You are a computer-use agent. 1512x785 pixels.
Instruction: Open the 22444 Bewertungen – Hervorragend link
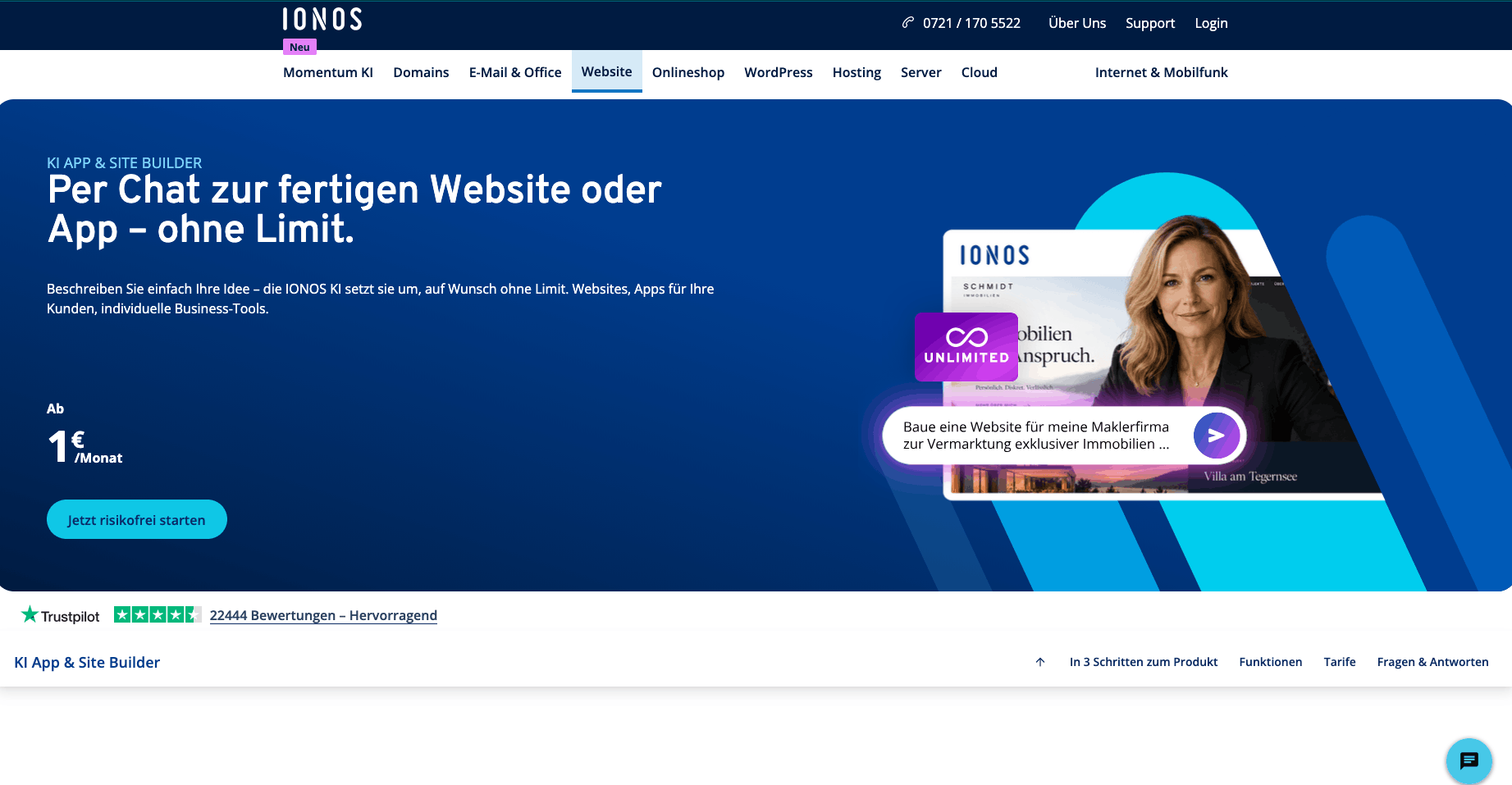click(x=323, y=615)
